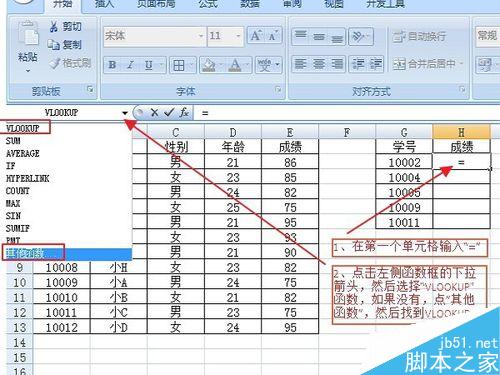Click the Paste clipboard icon
This screenshot has width=500, height=375.
[x=28, y=33]
